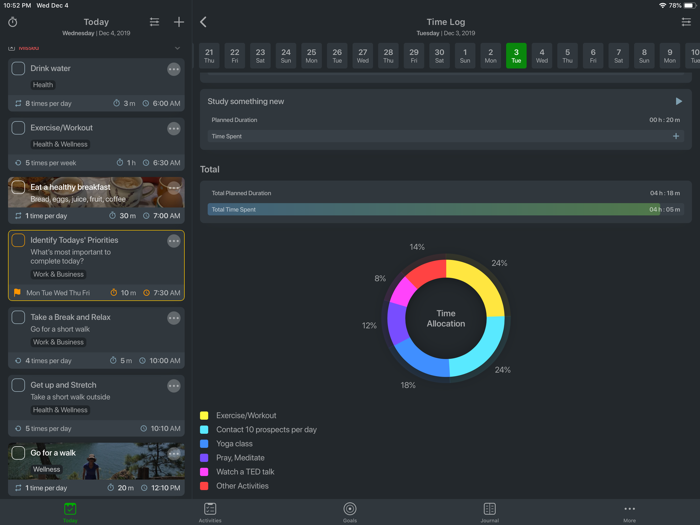
Task: Open Time Log filter options at top right
Action: tap(686, 22)
